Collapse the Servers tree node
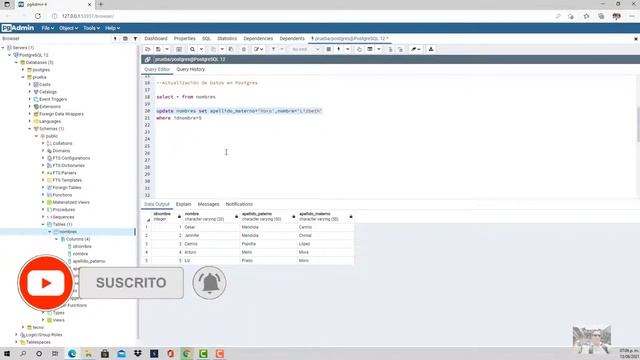Viewport: 640px width, 360px height. (x=3, y=48)
